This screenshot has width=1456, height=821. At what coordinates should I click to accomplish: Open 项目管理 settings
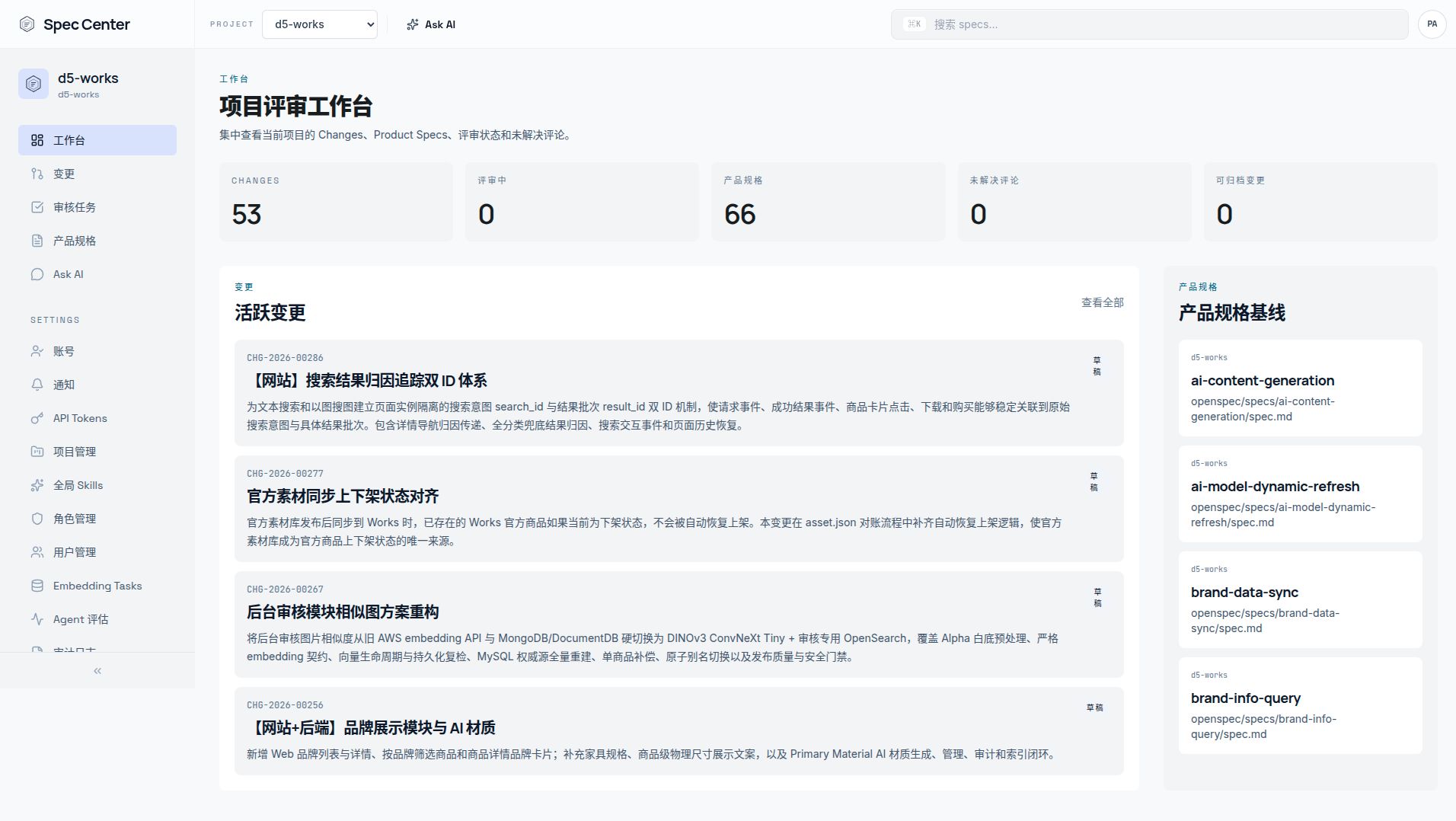click(x=97, y=452)
